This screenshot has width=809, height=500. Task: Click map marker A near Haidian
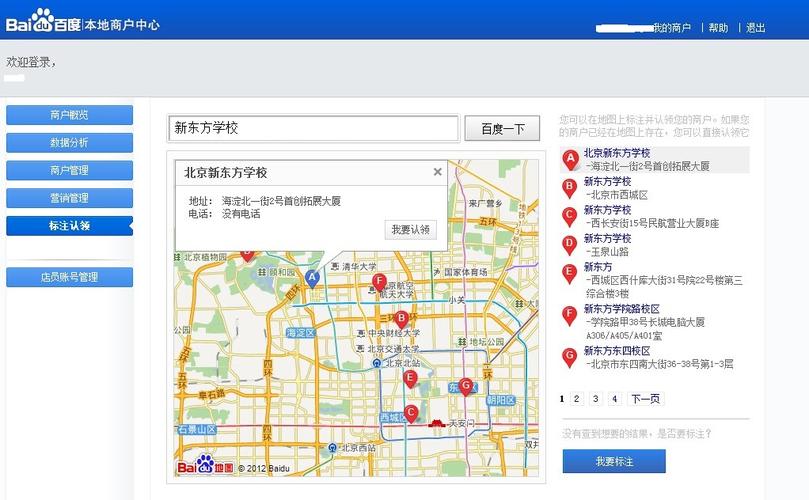pos(312,277)
